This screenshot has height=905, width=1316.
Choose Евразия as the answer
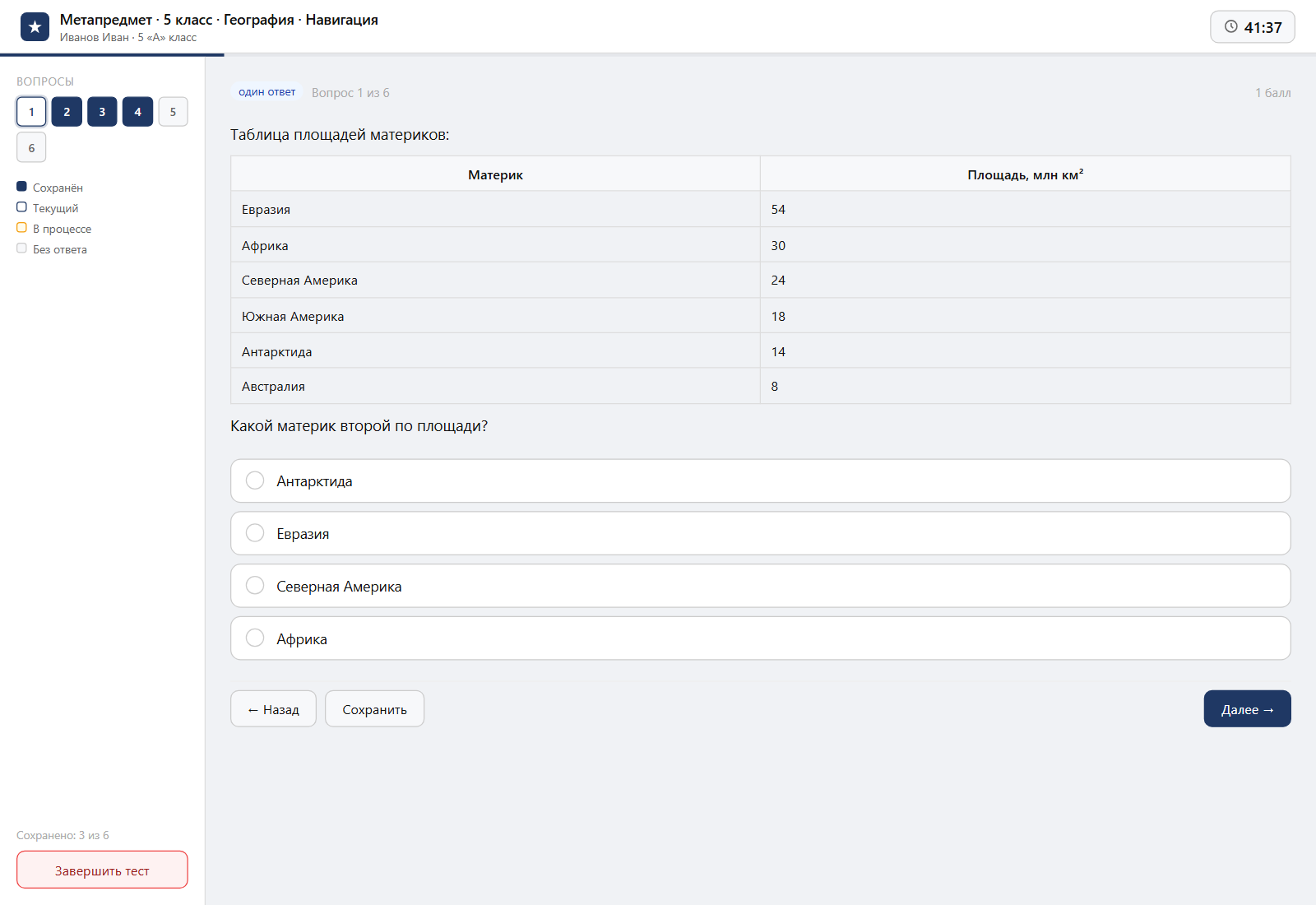click(x=760, y=533)
